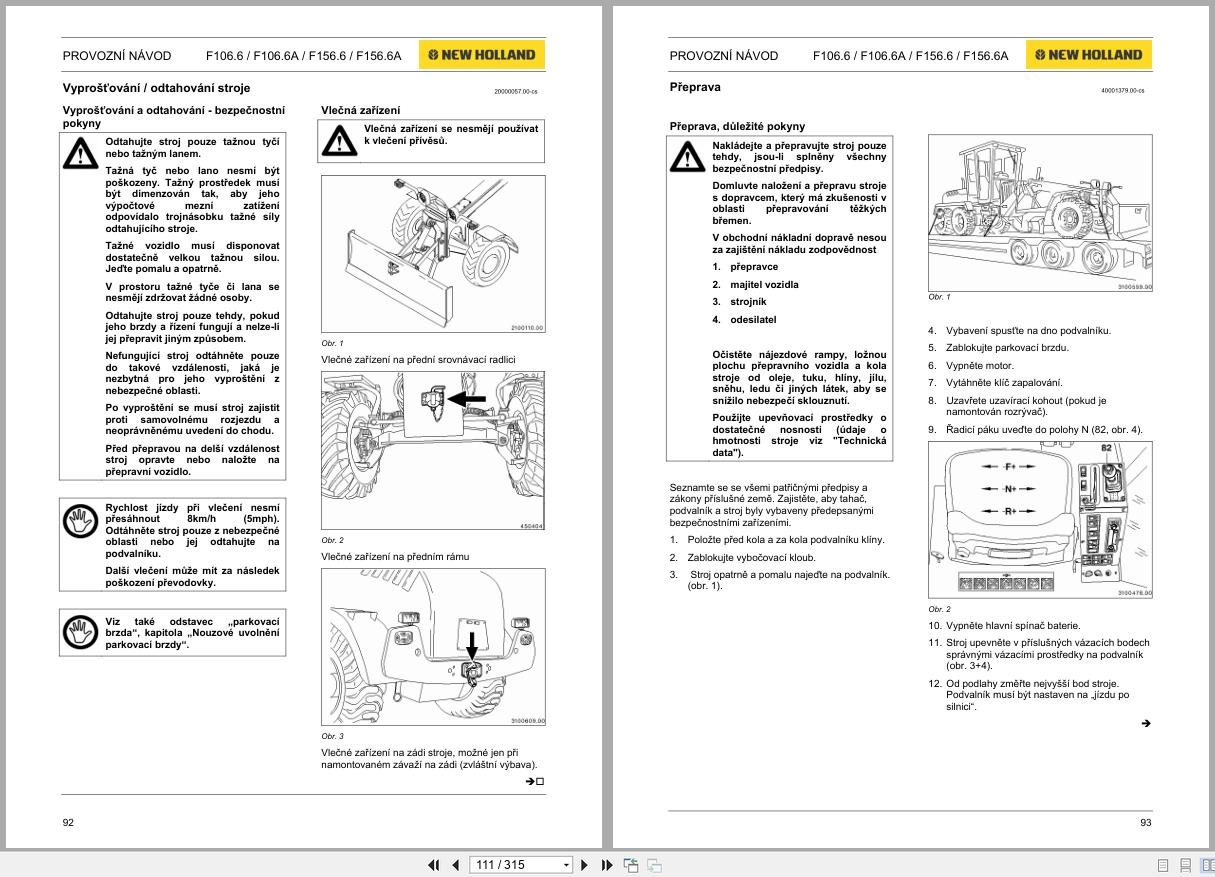The image size is (1215, 877).
Task: Click the document code 40001379.00-cs
Action: (1123, 91)
